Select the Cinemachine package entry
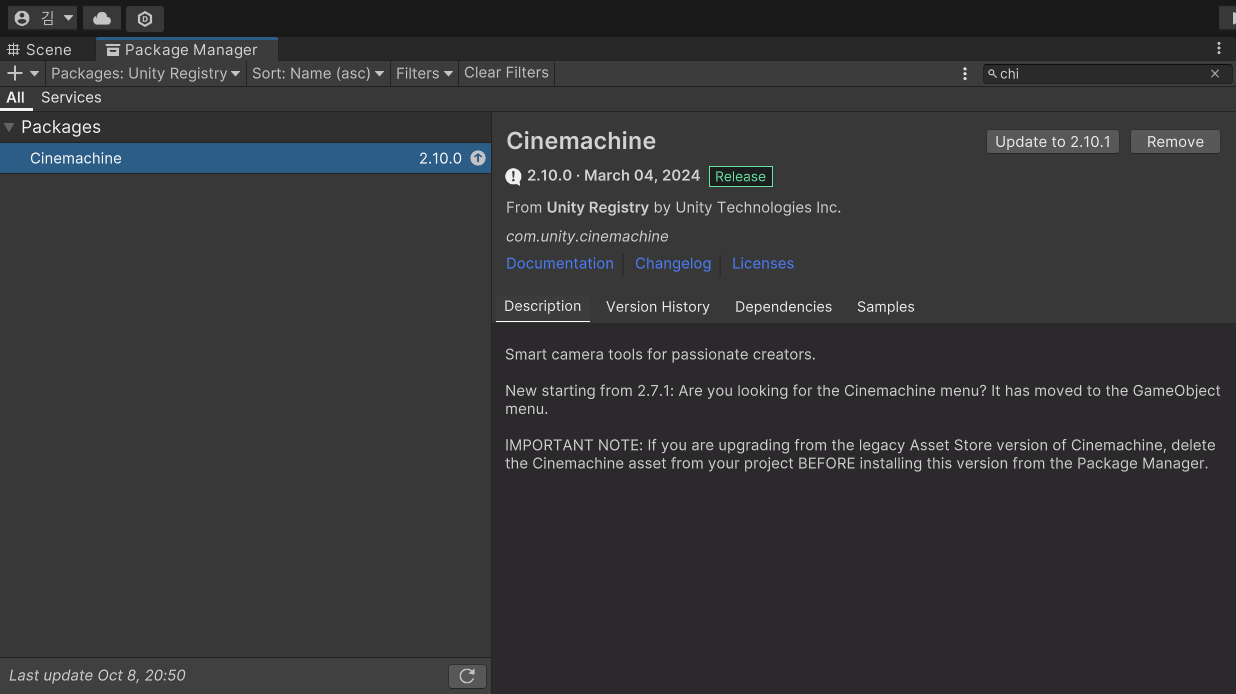 pos(245,158)
